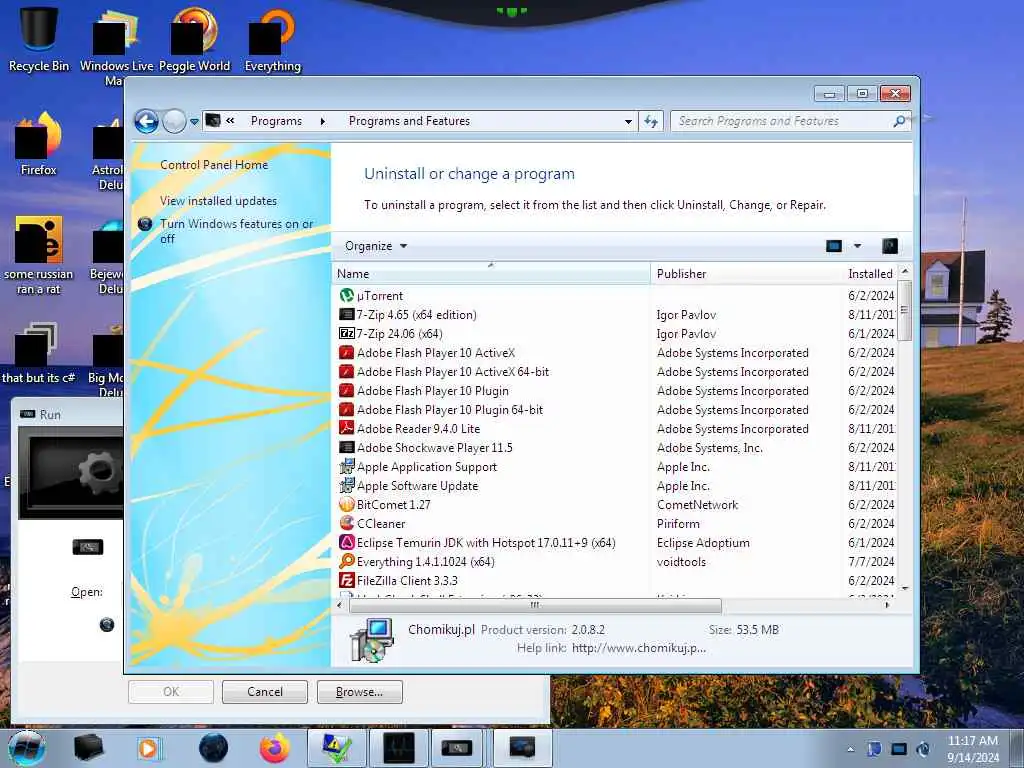This screenshot has width=1024, height=768.
Task: Open the Everything desktop shortcut
Action: [273, 37]
